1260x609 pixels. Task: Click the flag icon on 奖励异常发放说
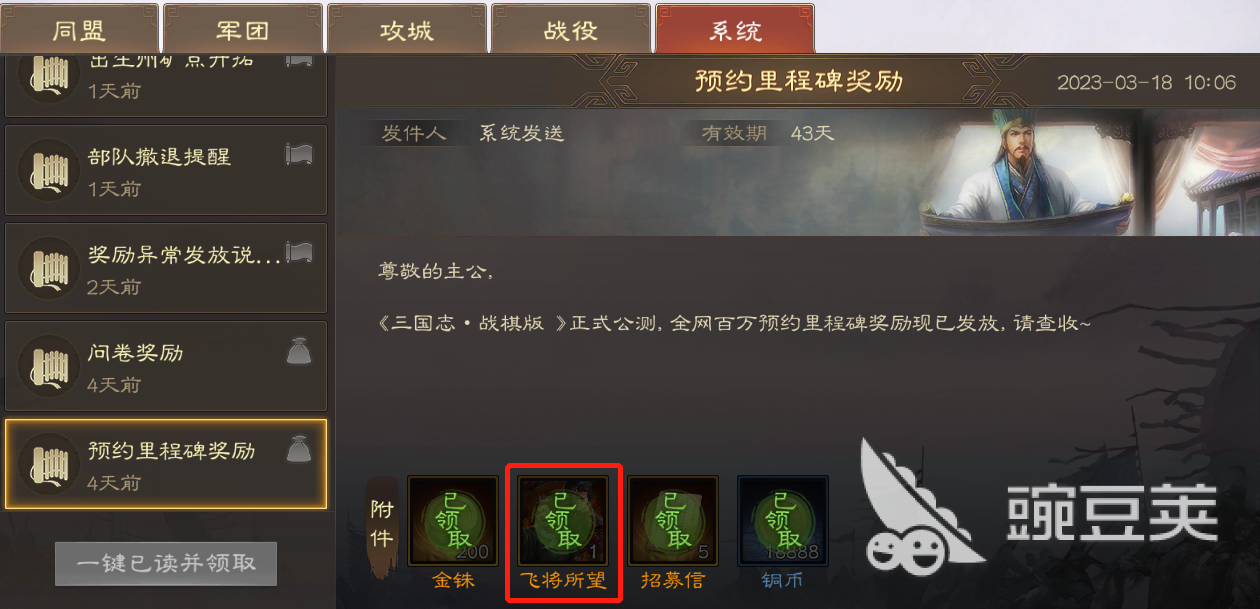click(299, 252)
